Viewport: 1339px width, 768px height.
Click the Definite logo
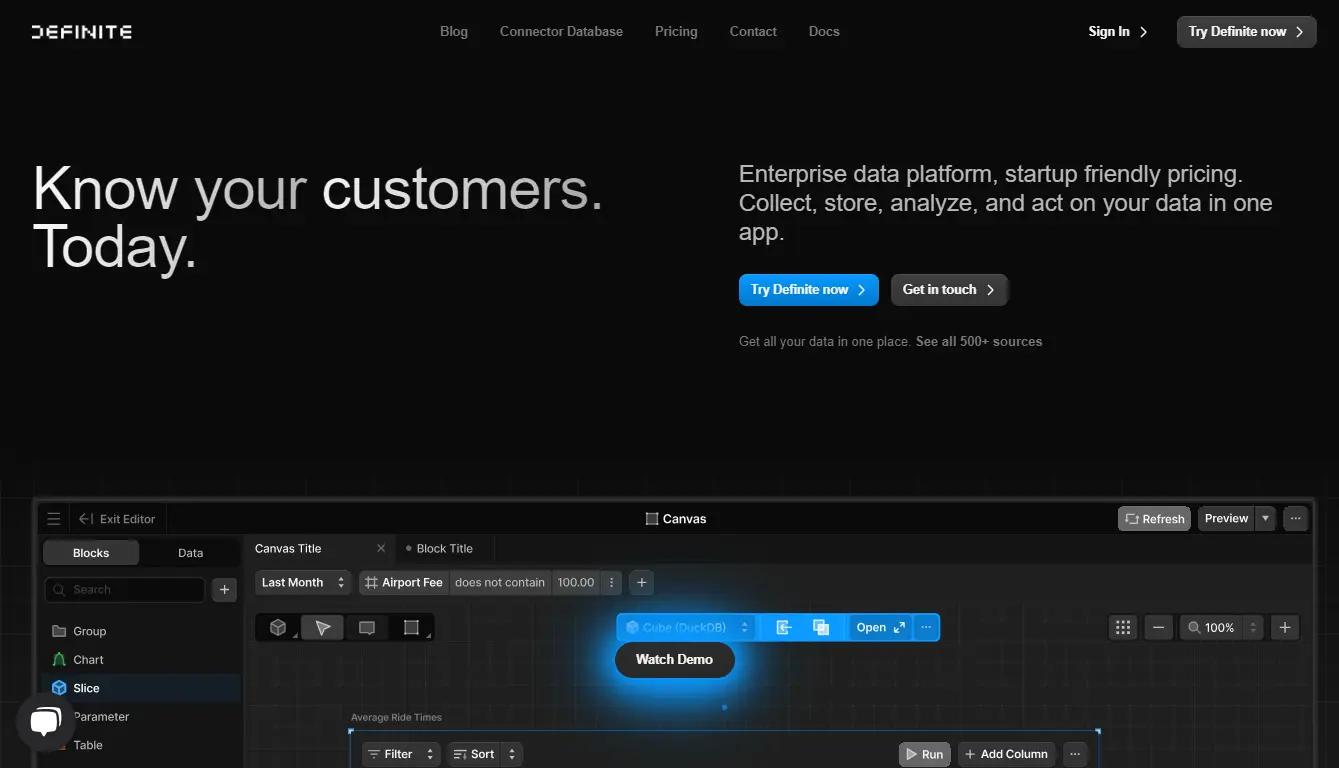point(81,32)
